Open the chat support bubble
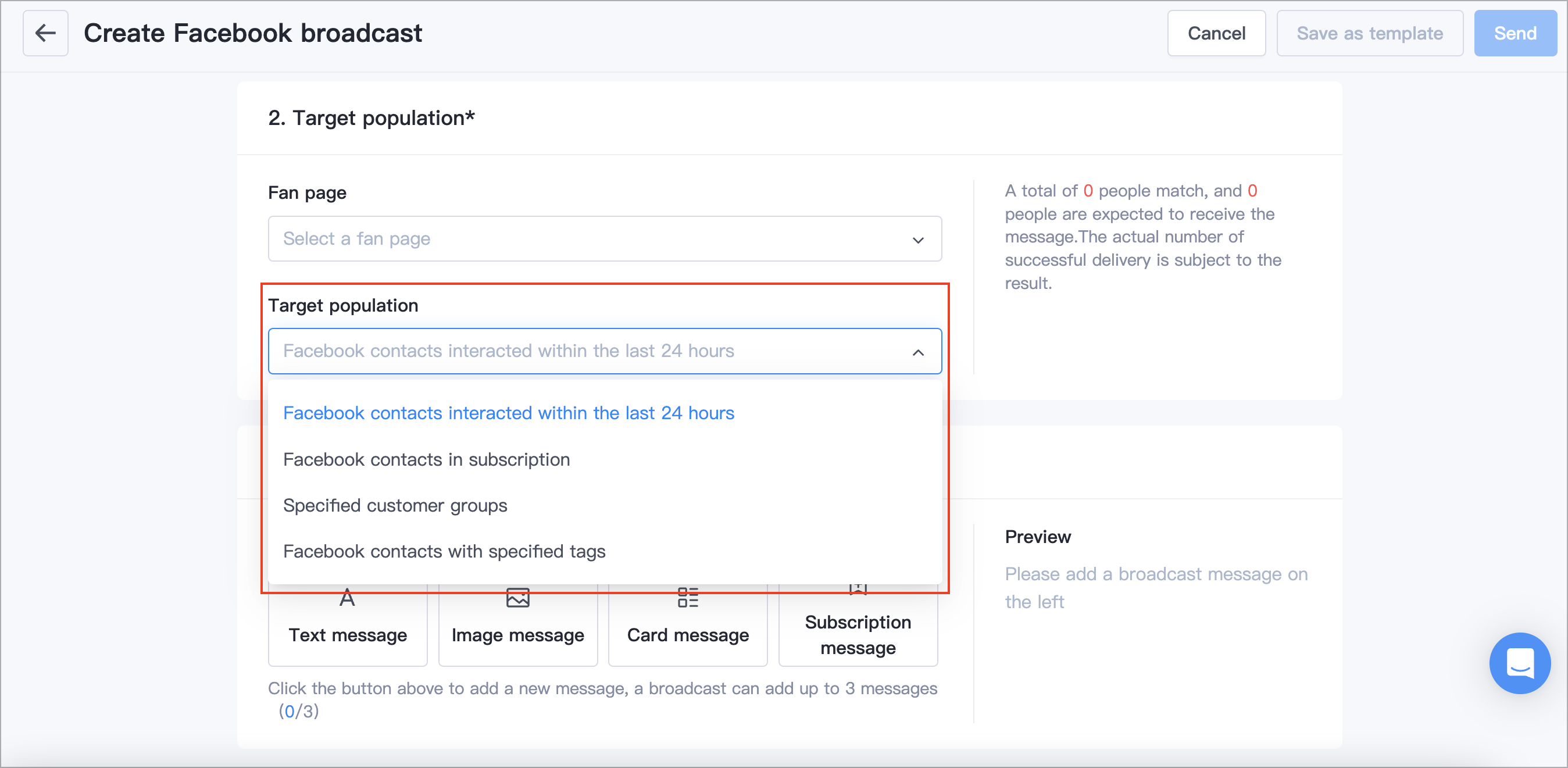 1520,663
